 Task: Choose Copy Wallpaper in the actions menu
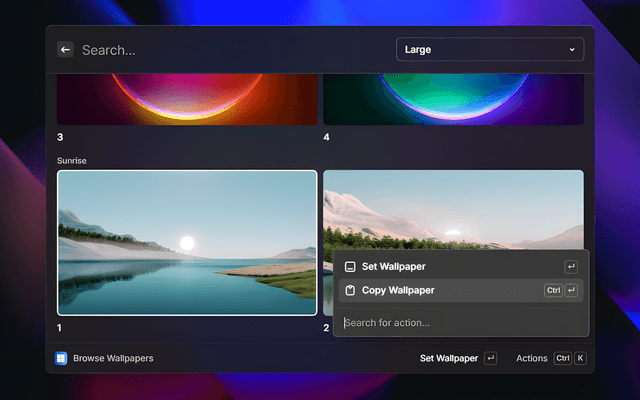tap(398, 290)
